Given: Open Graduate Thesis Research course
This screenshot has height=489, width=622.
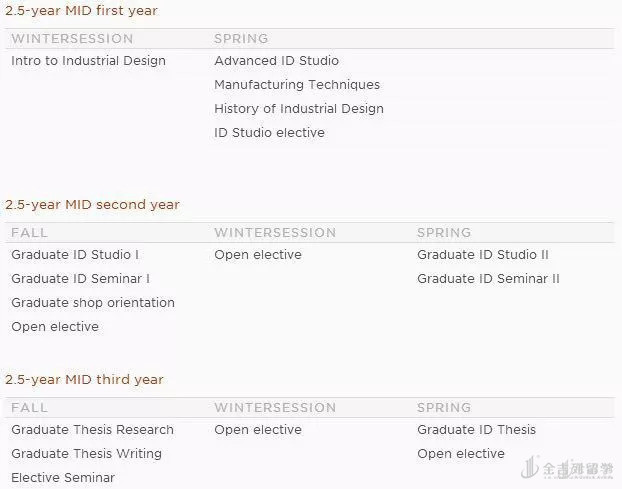Looking at the screenshot, I should pos(92,430).
